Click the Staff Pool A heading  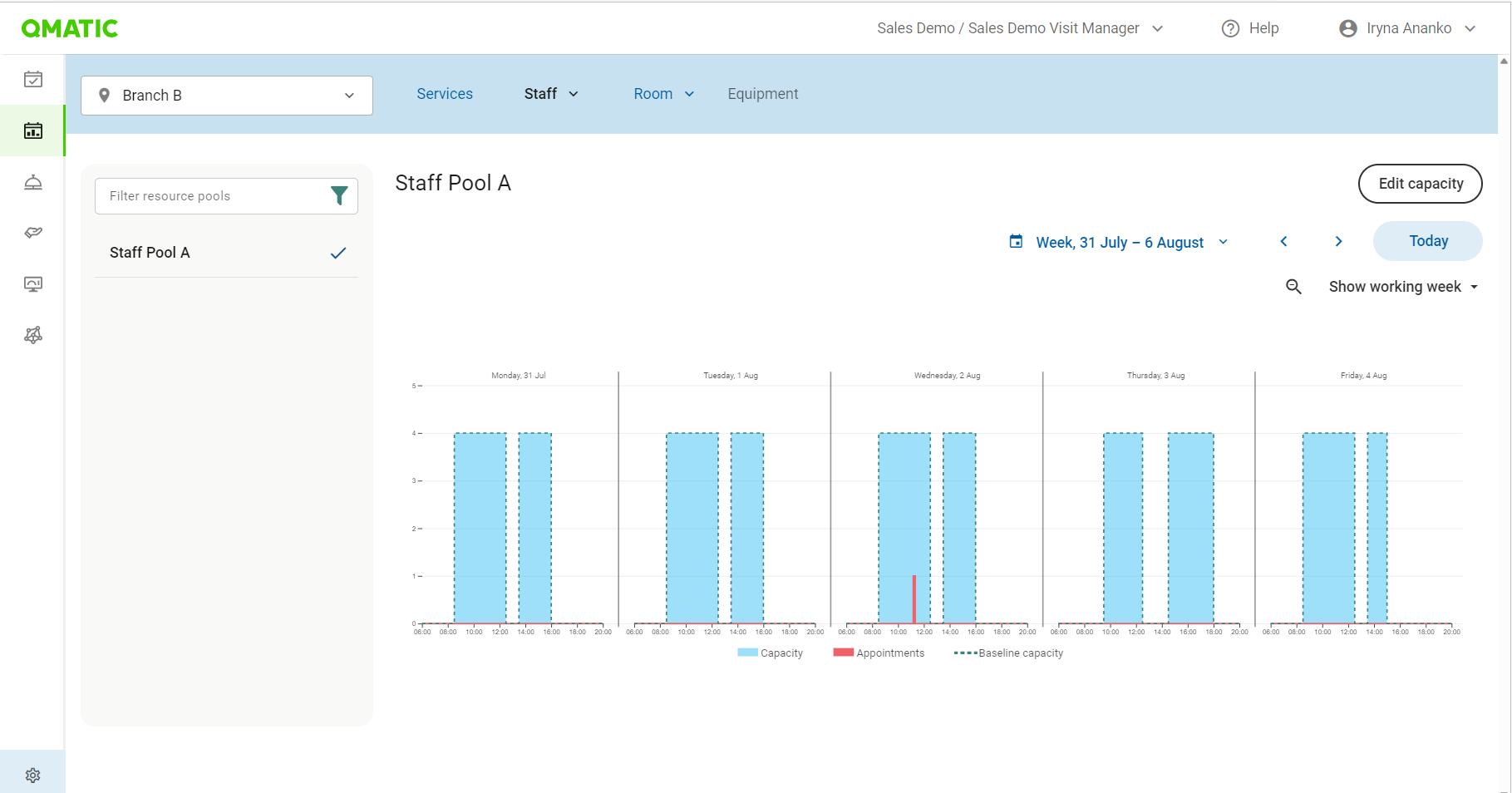click(x=453, y=183)
